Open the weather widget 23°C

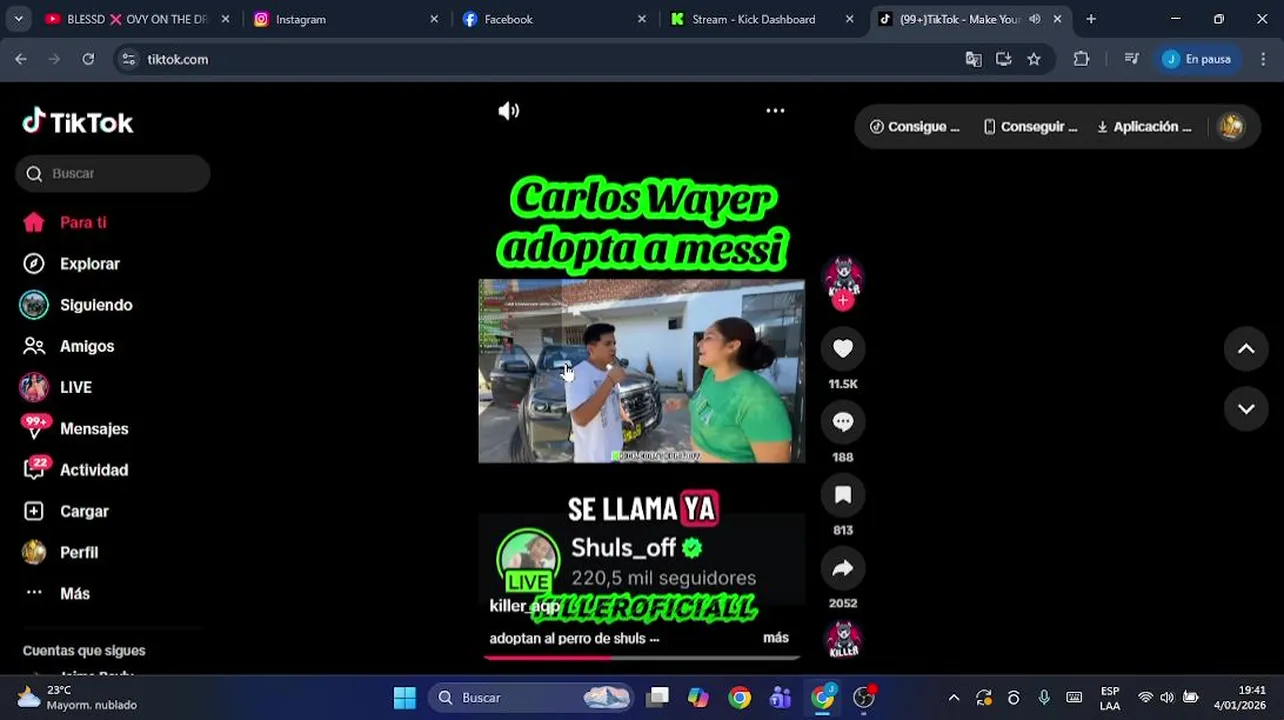tap(78, 698)
